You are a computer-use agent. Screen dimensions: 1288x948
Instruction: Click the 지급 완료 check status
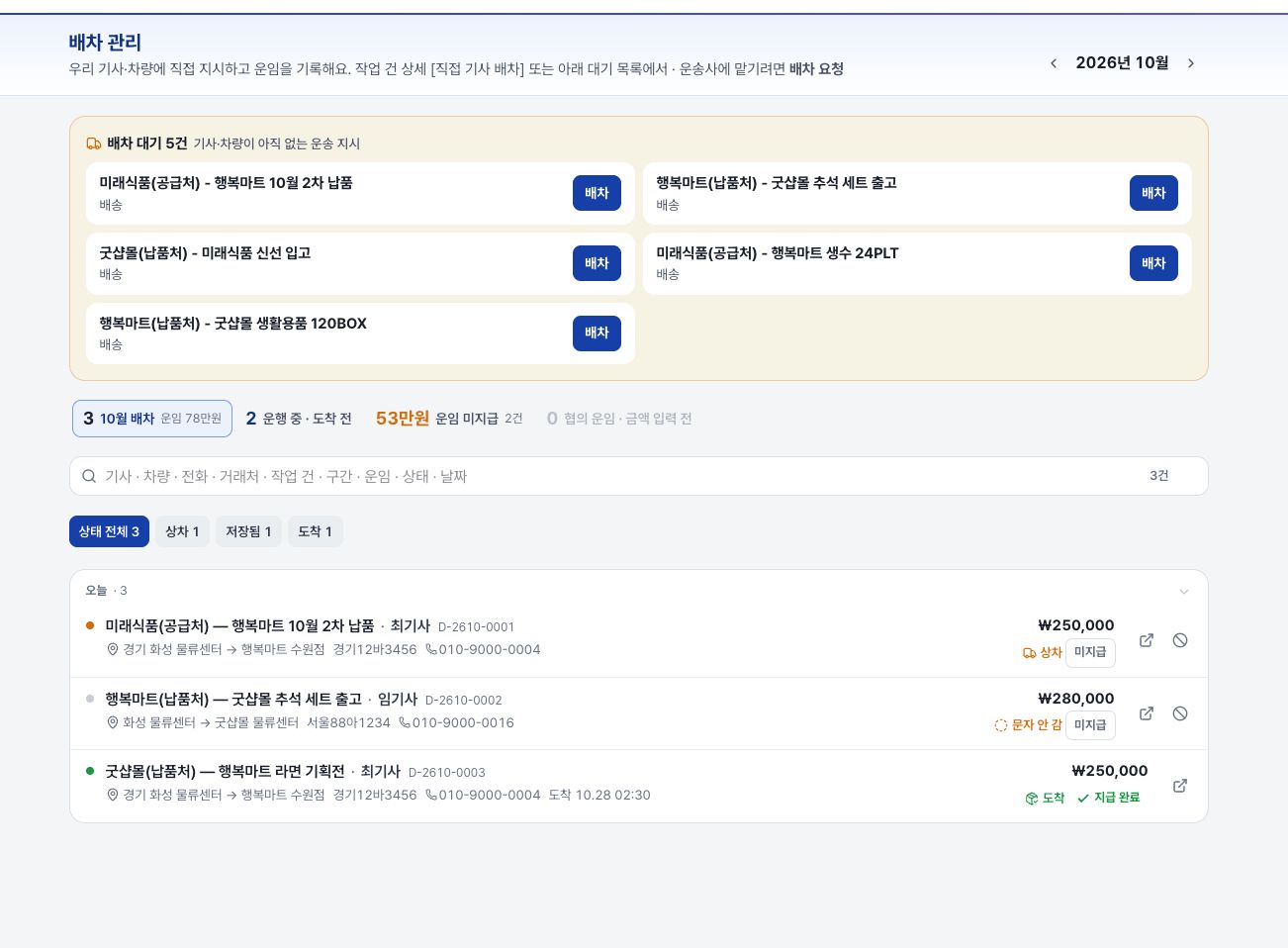point(1108,798)
